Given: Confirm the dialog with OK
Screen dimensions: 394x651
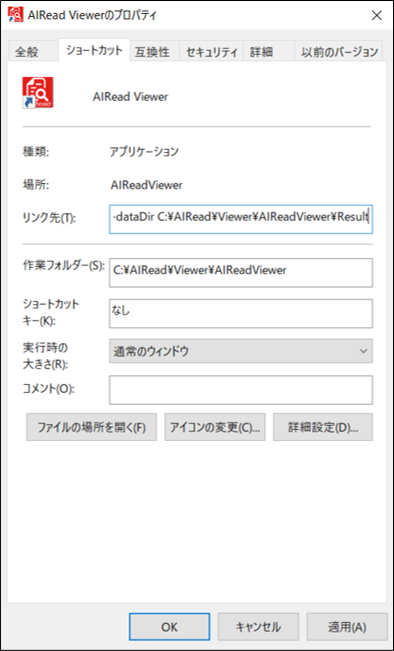Looking at the screenshot, I should pyautogui.click(x=169, y=627).
